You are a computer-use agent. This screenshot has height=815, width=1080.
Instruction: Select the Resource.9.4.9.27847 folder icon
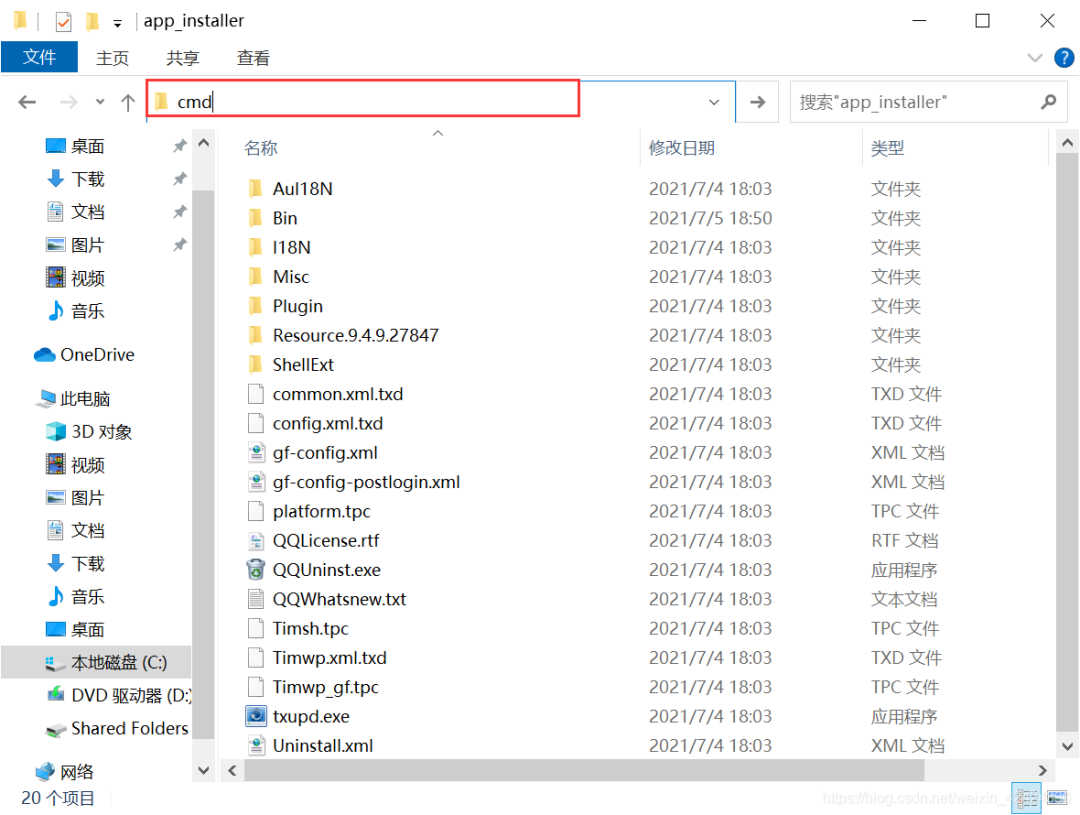tap(256, 335)
